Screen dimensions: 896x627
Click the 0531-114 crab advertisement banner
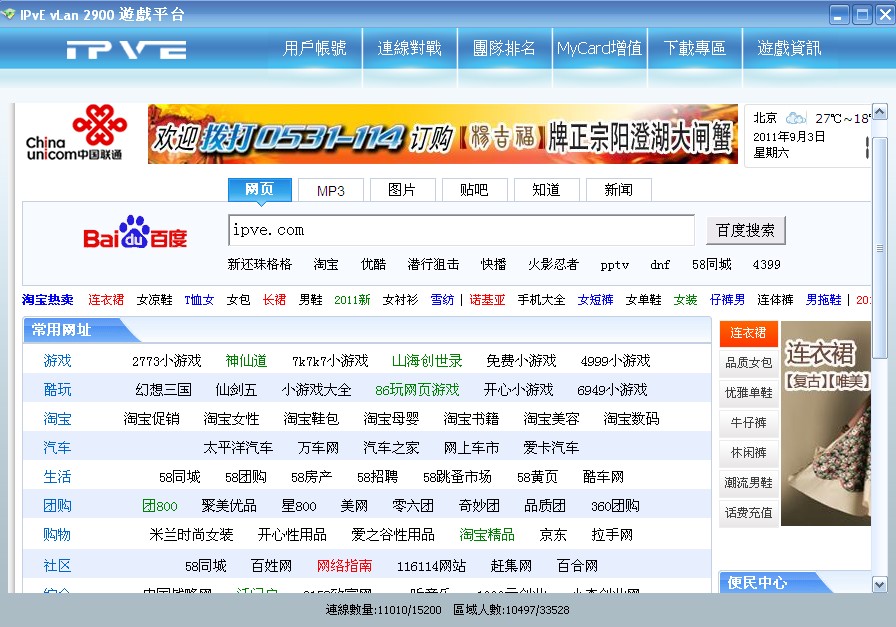coord(442,134)
